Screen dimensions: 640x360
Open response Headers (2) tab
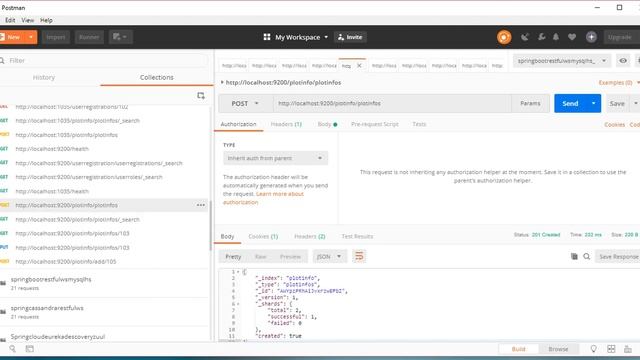click(x=310, y=236)
